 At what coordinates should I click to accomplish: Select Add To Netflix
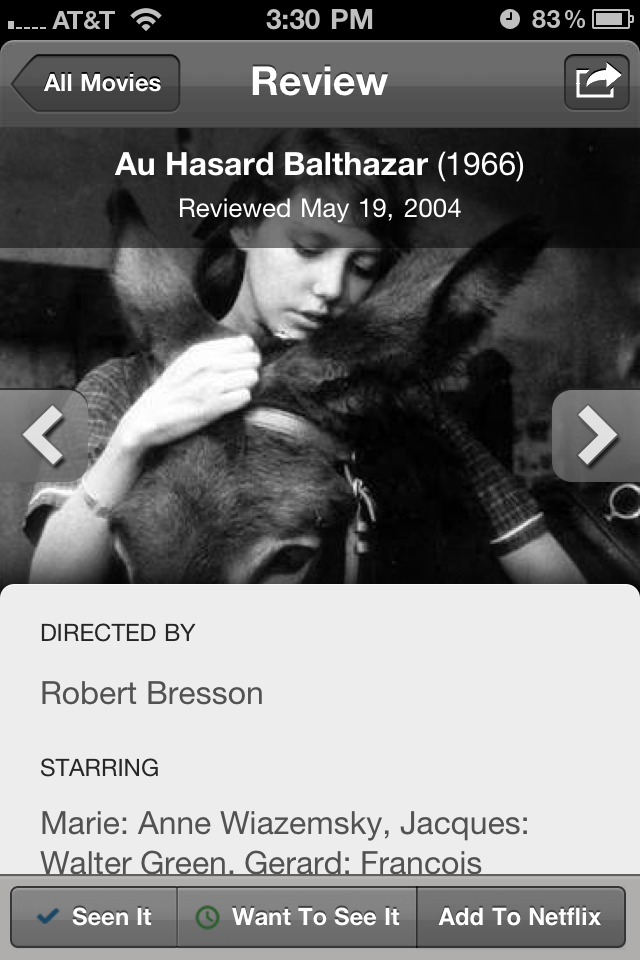[521, 917]
